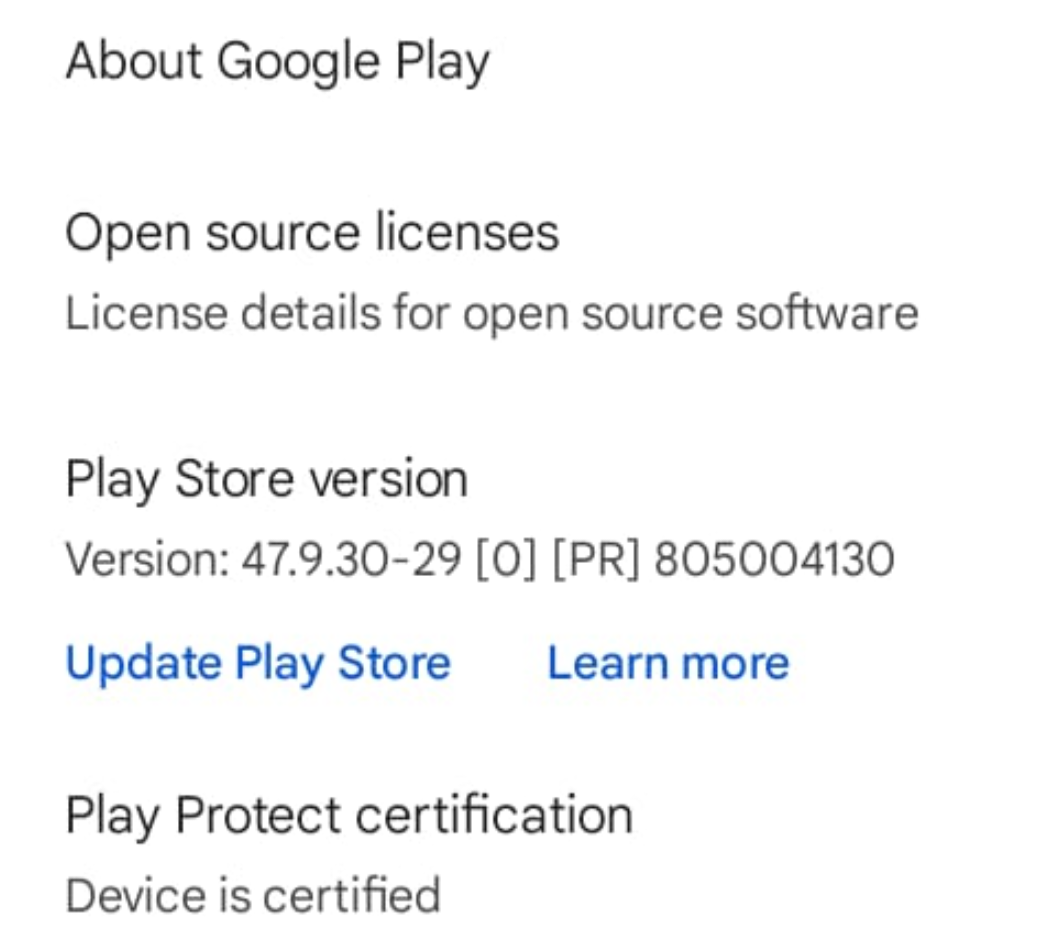Click the About Google Play heading
The width and height of the screenshot is (1044, 950).
[277, 62]
